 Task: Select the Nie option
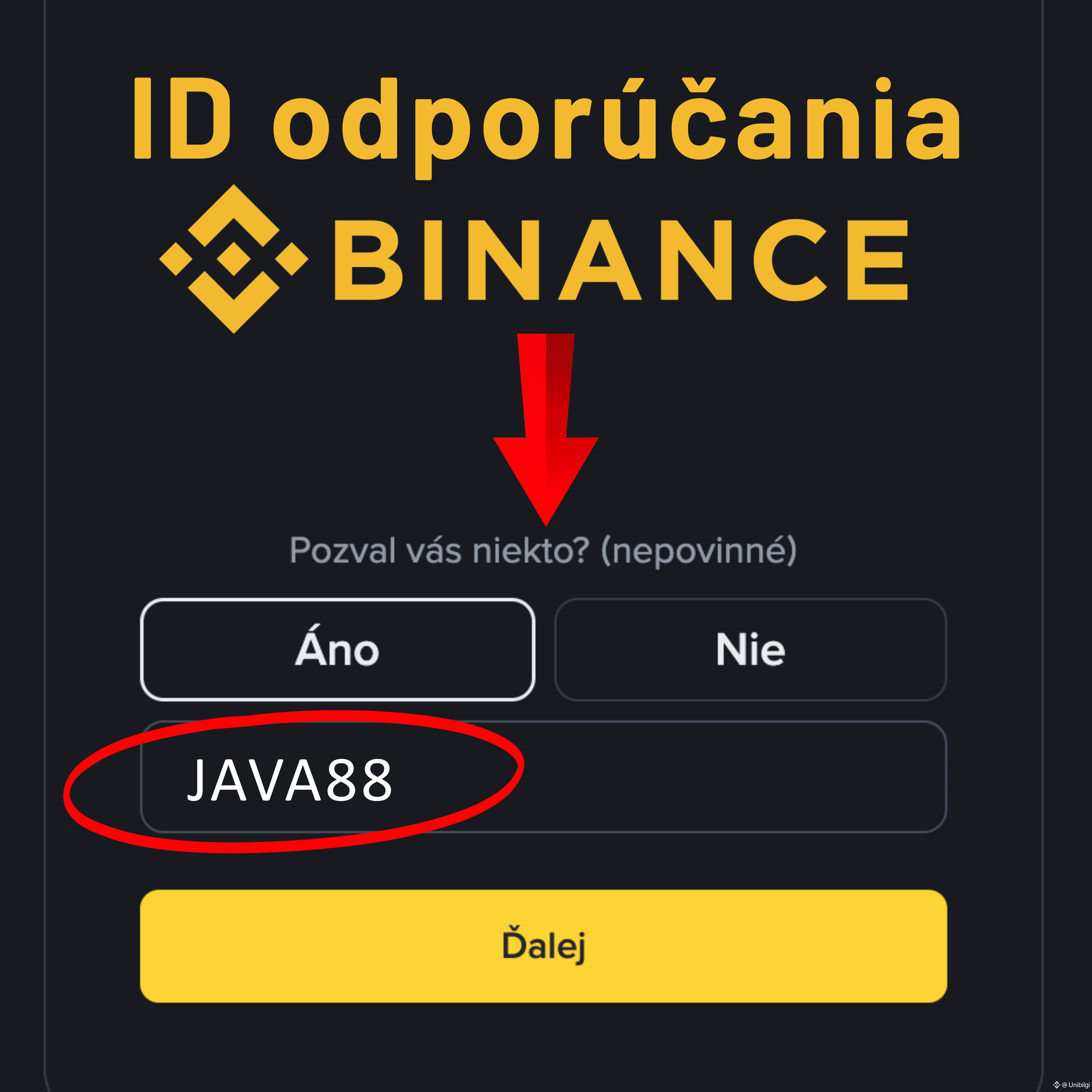[x=750, y=649]
